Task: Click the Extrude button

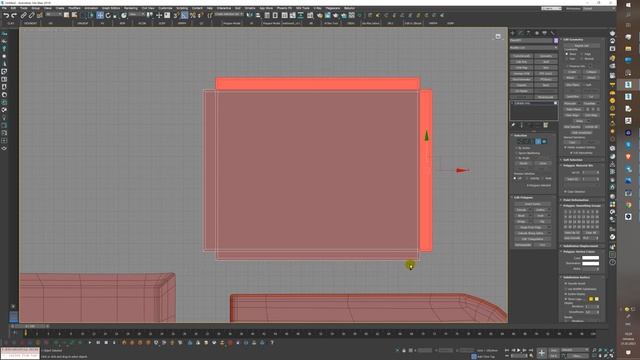Action: 522,210
